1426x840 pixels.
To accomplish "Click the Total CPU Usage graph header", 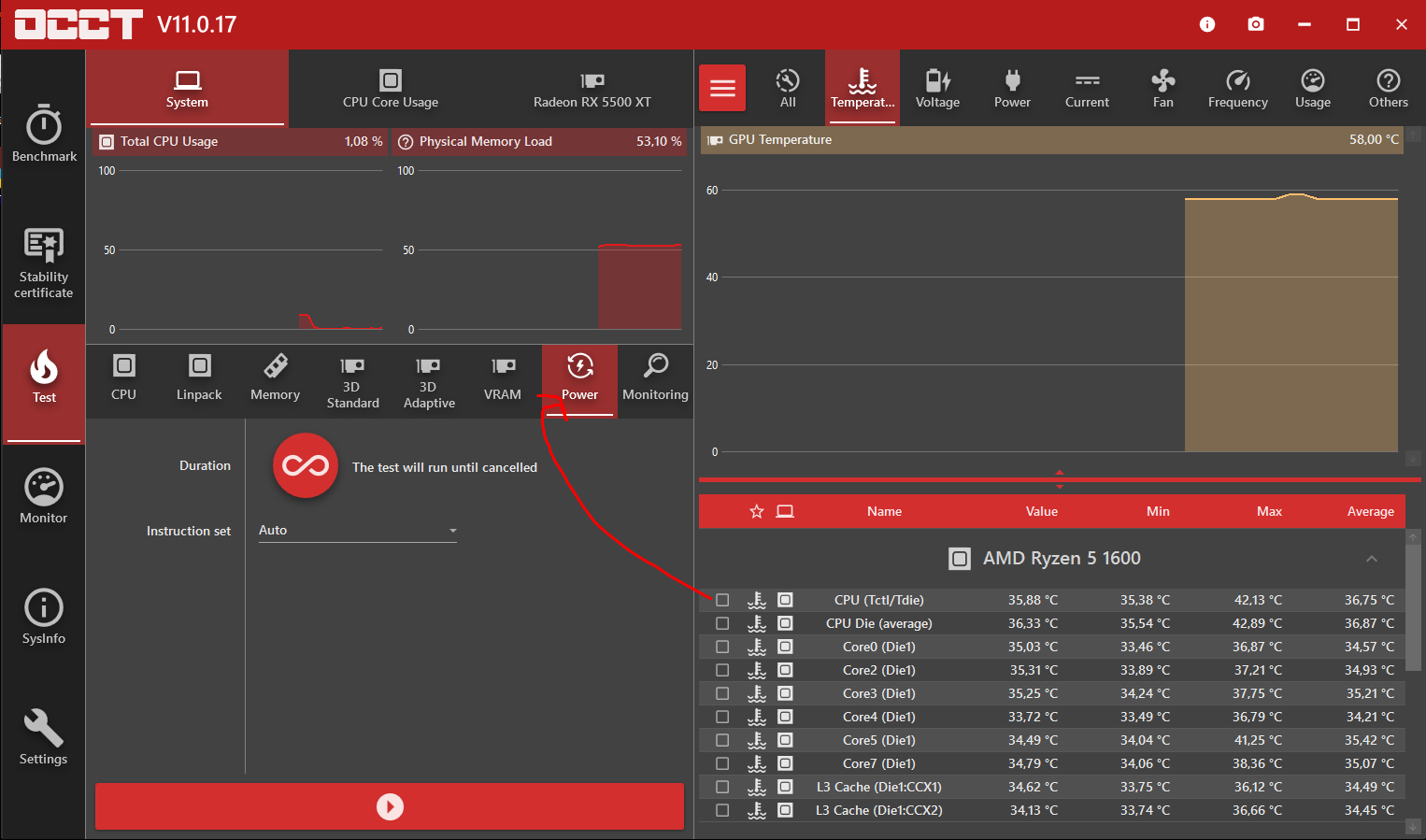I will [240, 141].
